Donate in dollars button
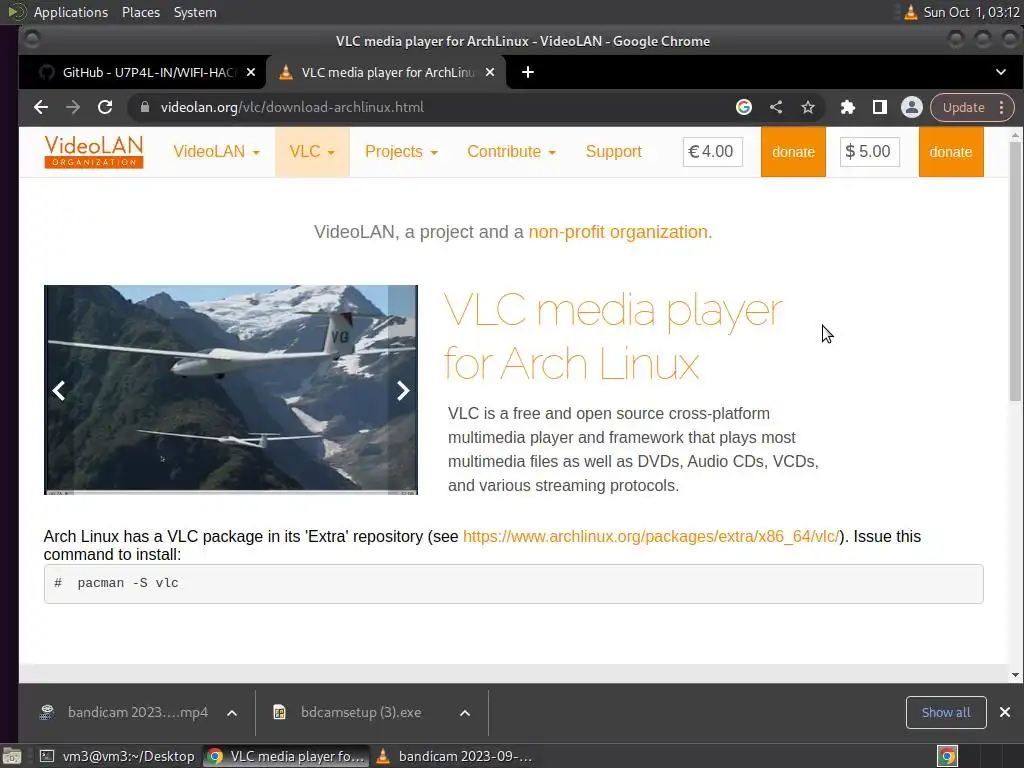1024x768 pixels. (950, 152)
